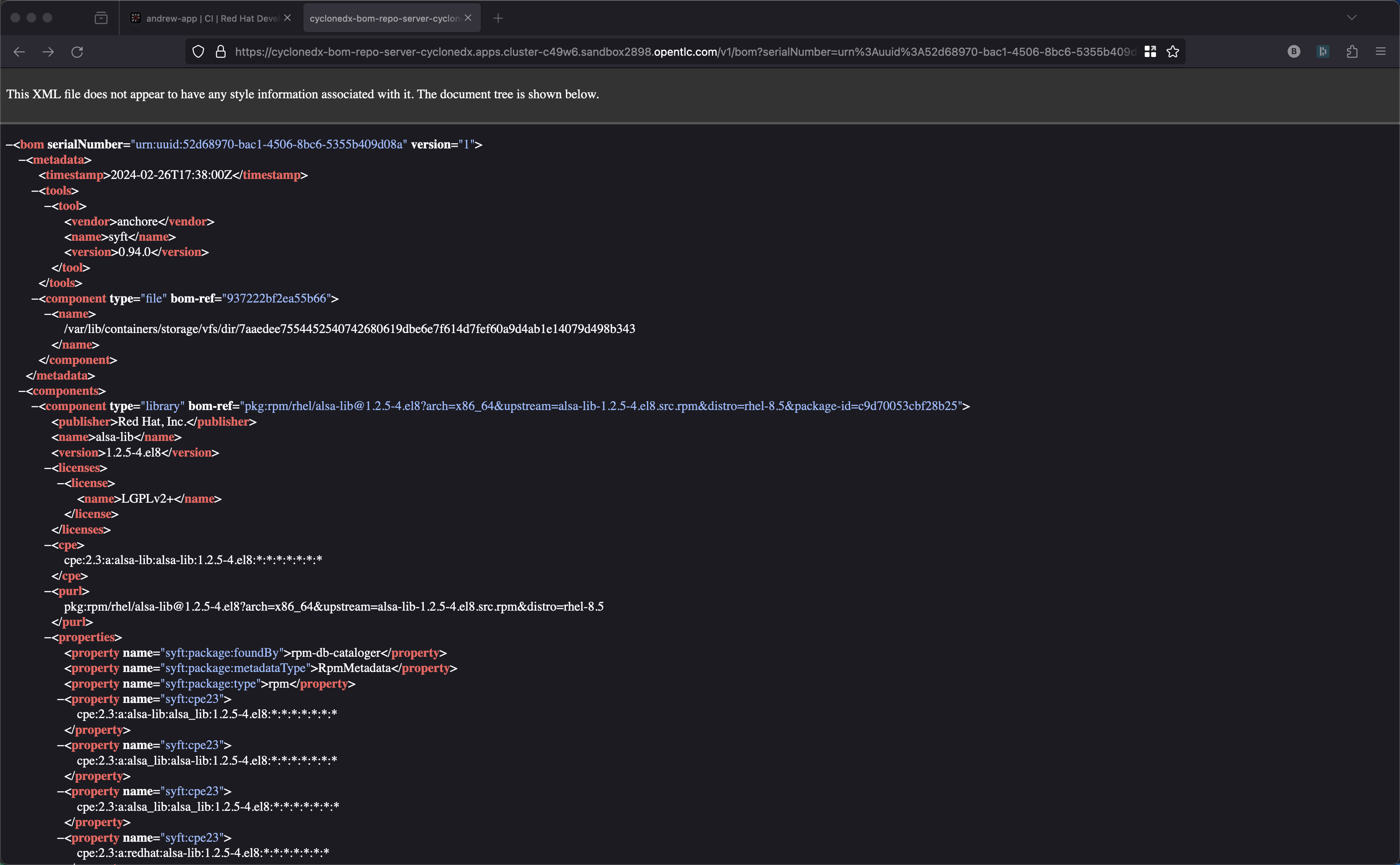Collapse the components XML node
Screen dimensions: 1400x865
click(22, 391)
